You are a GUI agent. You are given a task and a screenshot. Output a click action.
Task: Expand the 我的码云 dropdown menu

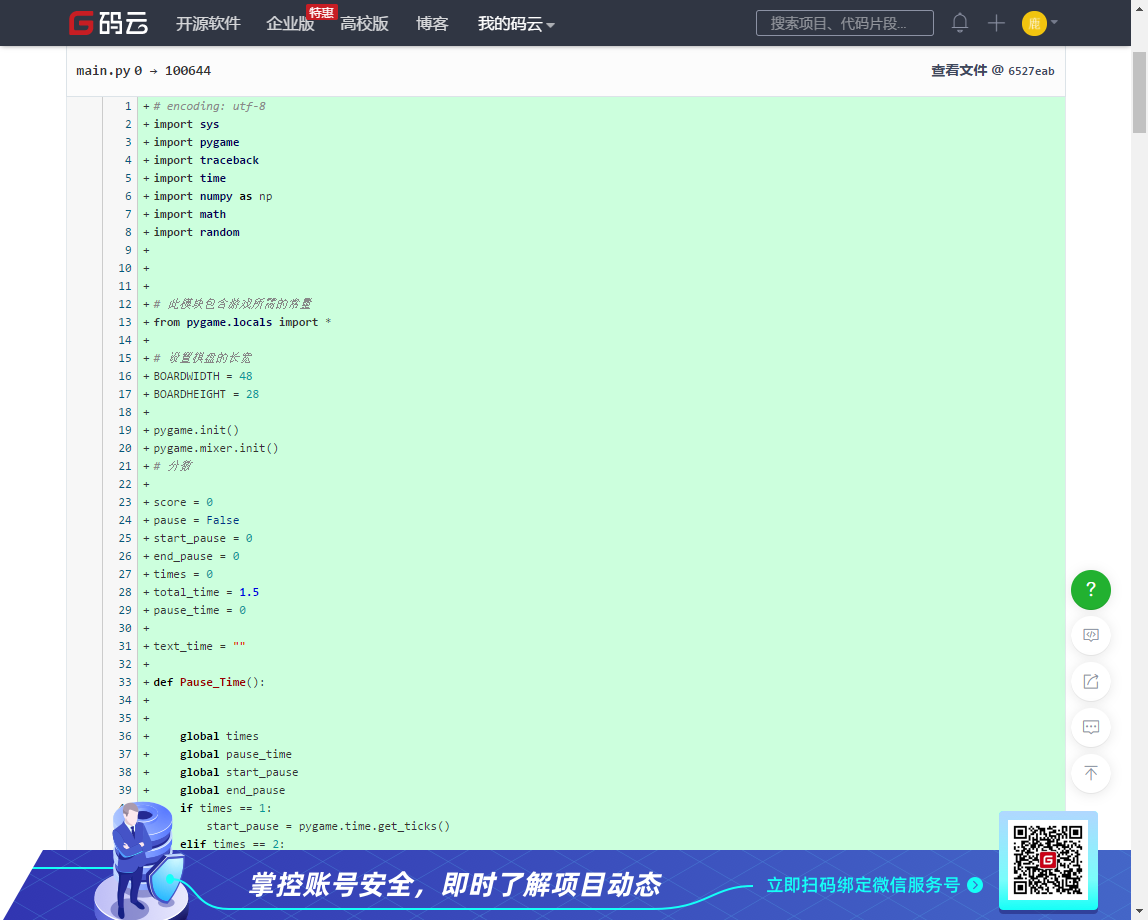click(516, 23)
